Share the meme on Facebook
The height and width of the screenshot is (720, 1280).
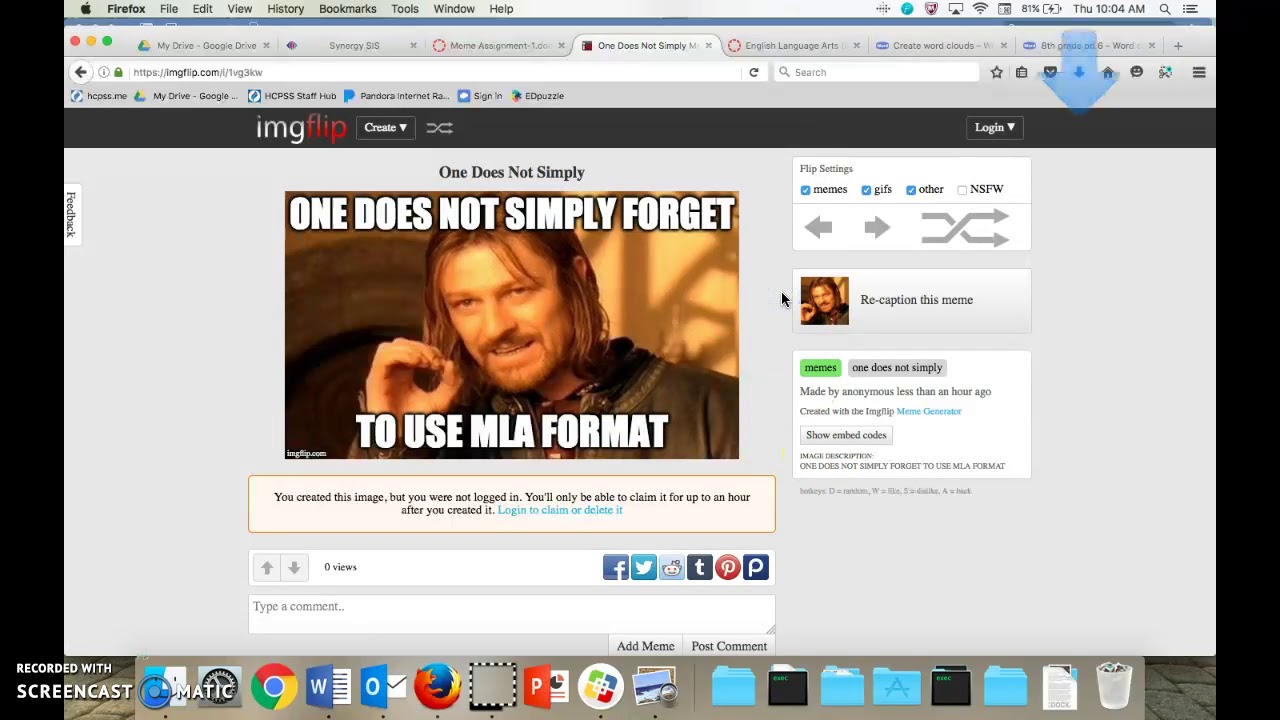pyautogui.click(x=616, y=568)
